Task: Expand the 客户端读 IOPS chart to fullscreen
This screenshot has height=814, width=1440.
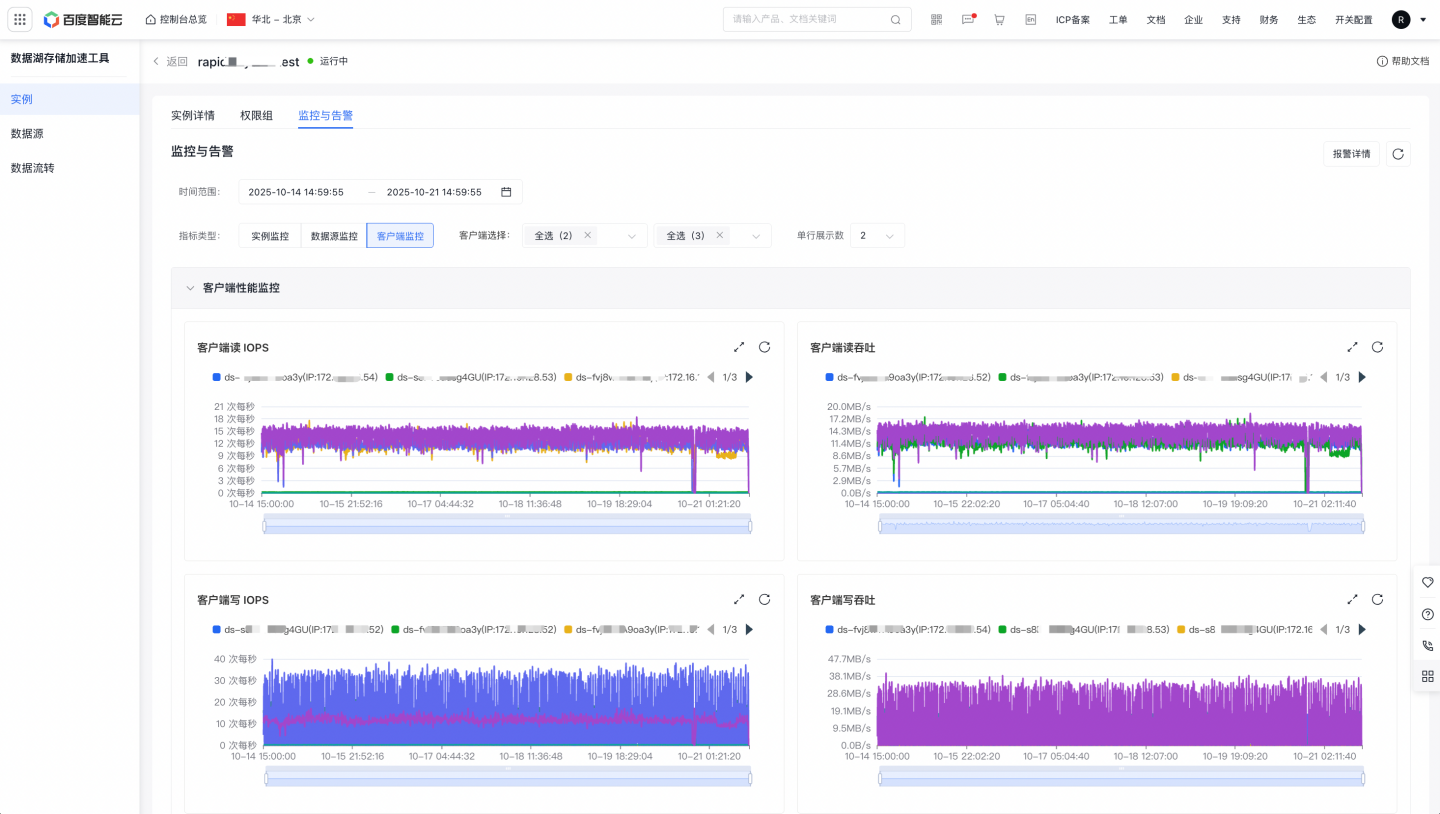Action: (739, 347)
